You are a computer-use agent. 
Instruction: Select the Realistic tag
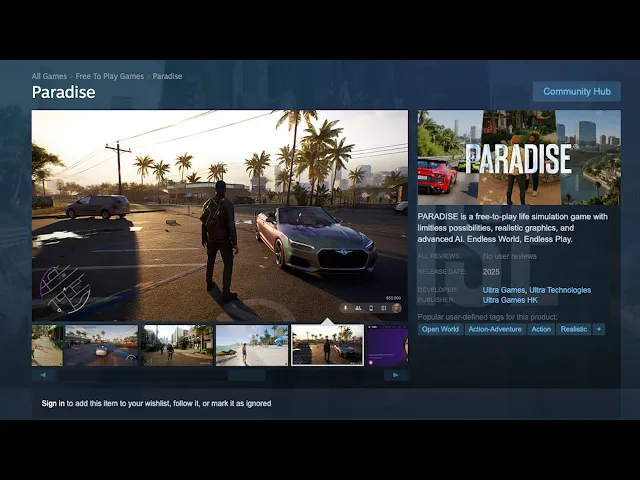pyautogui.click(x=573, y=329)
